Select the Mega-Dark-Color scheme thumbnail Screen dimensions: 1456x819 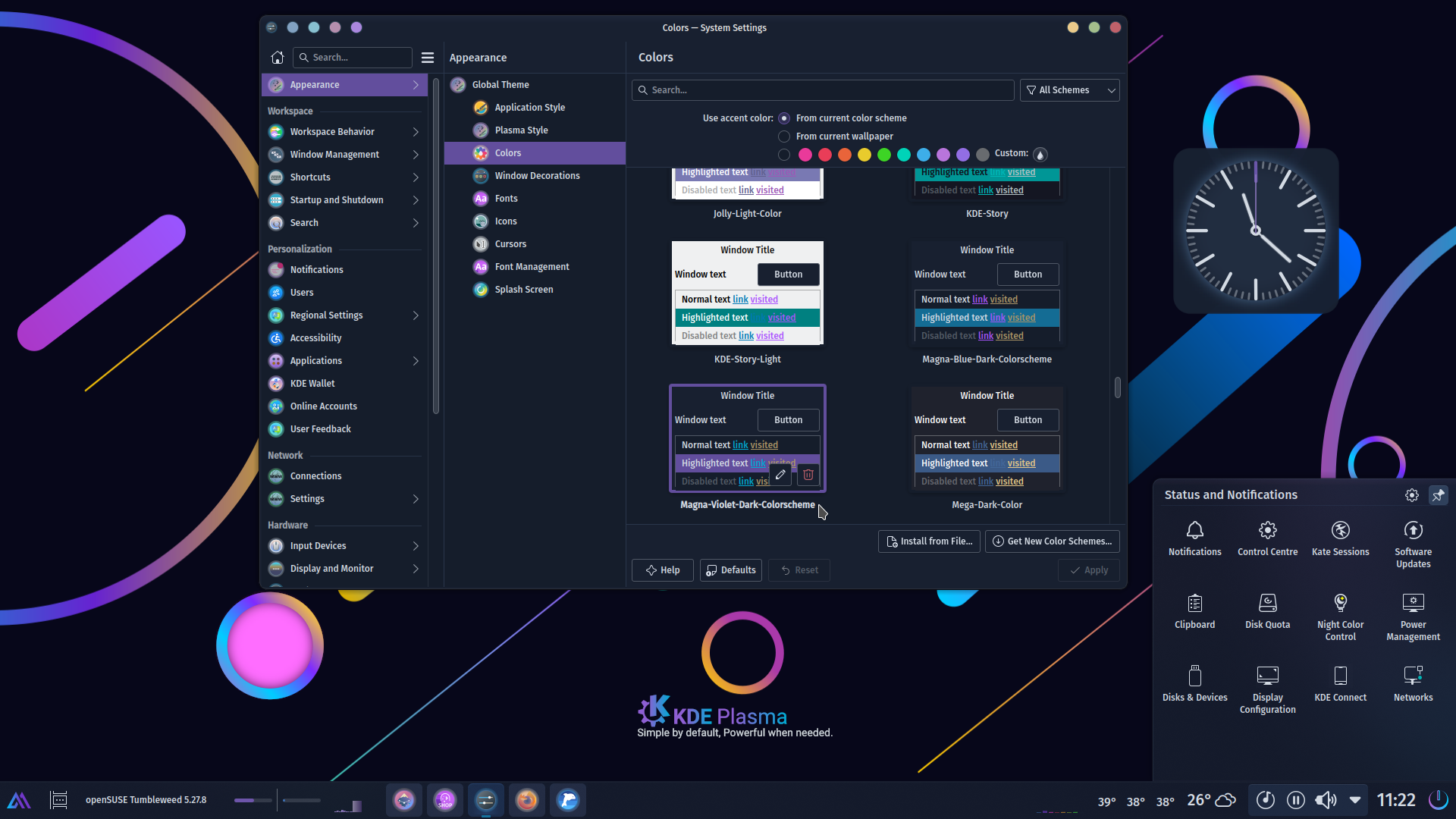click(x=987, y=438)
